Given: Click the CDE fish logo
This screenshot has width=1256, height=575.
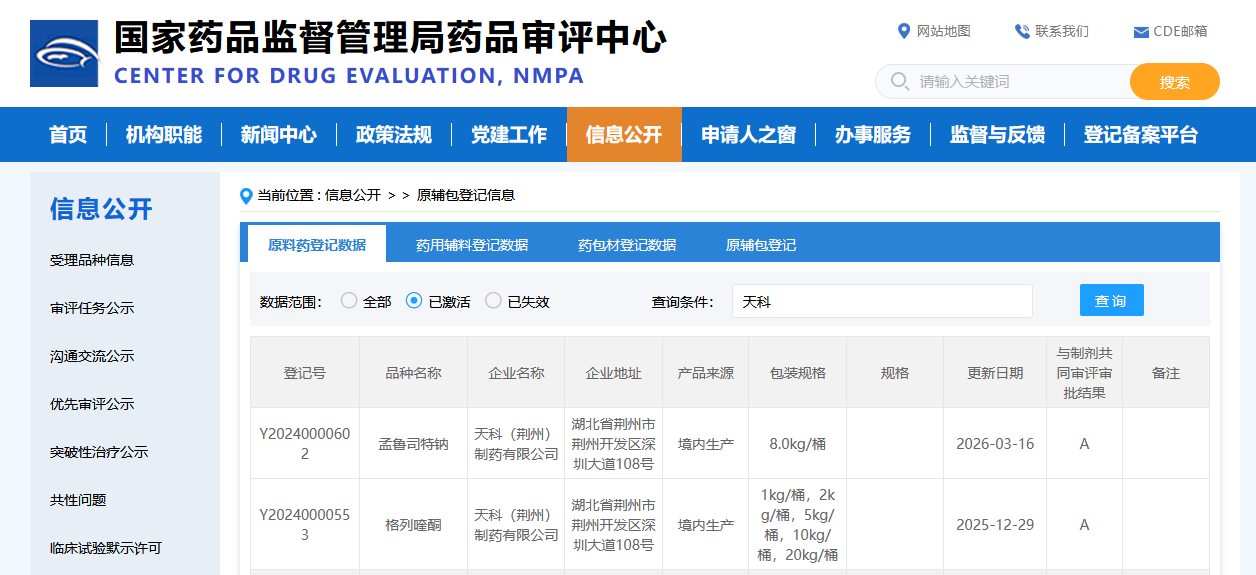Looking at the screenshot, I should point(64,54).
